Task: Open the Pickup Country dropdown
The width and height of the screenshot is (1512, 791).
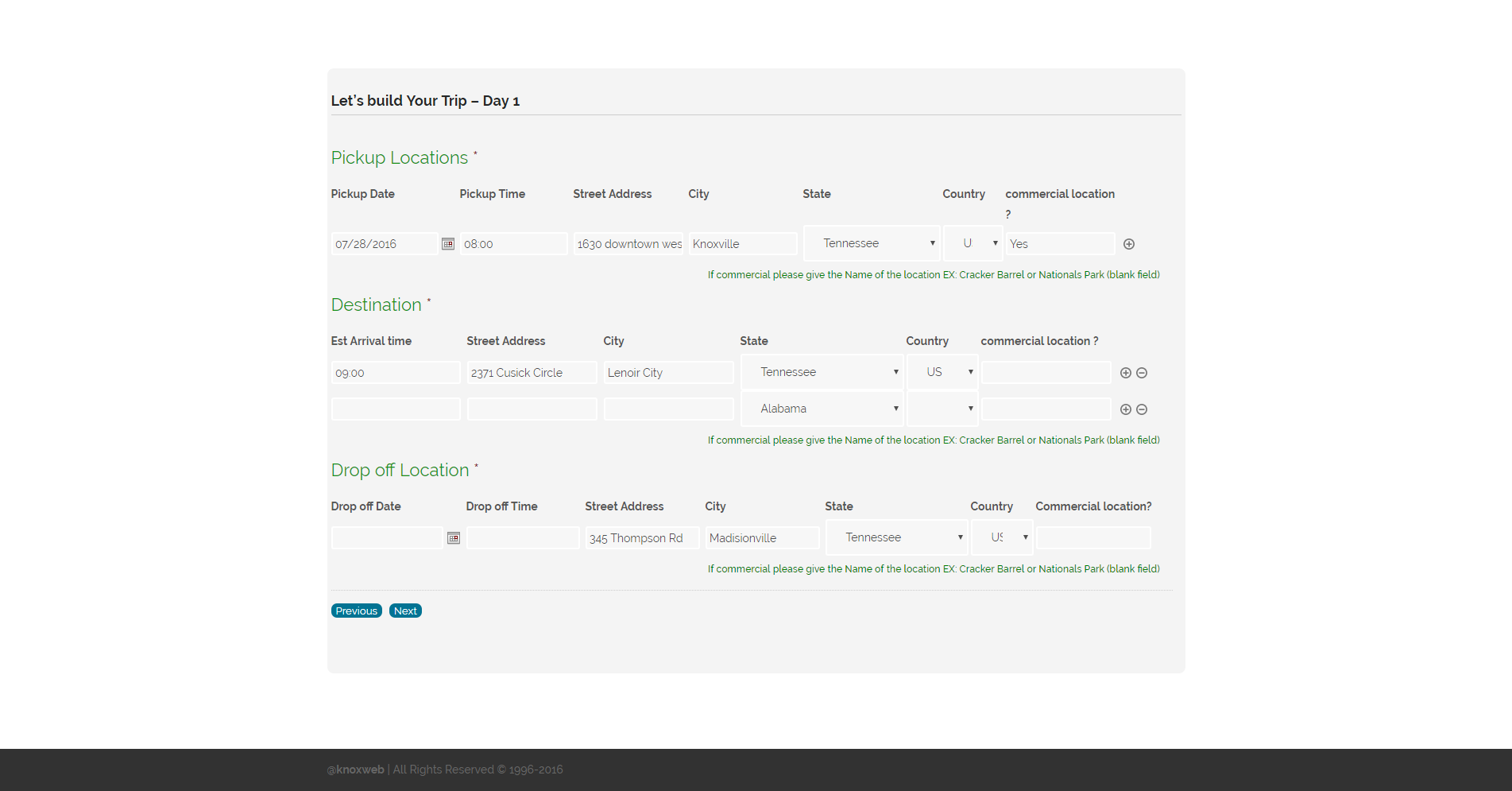Action: click(x=973, y=243)
